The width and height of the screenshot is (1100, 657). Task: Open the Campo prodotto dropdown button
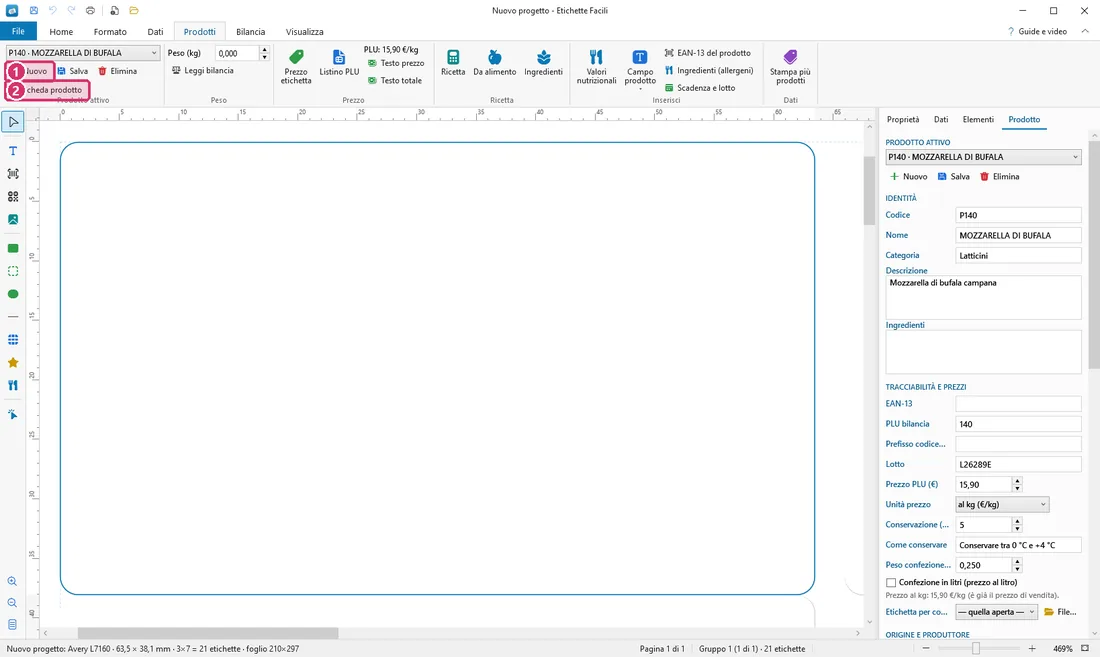point(640,69)
